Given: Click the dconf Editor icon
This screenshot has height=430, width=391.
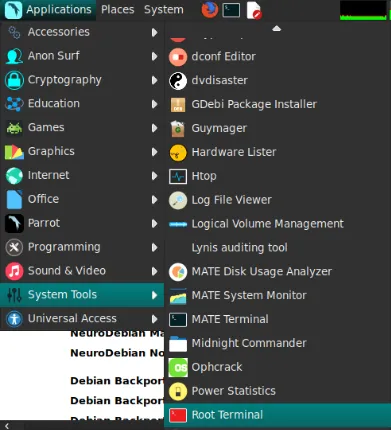Looking at the screenshot, I should coord(178,57).
